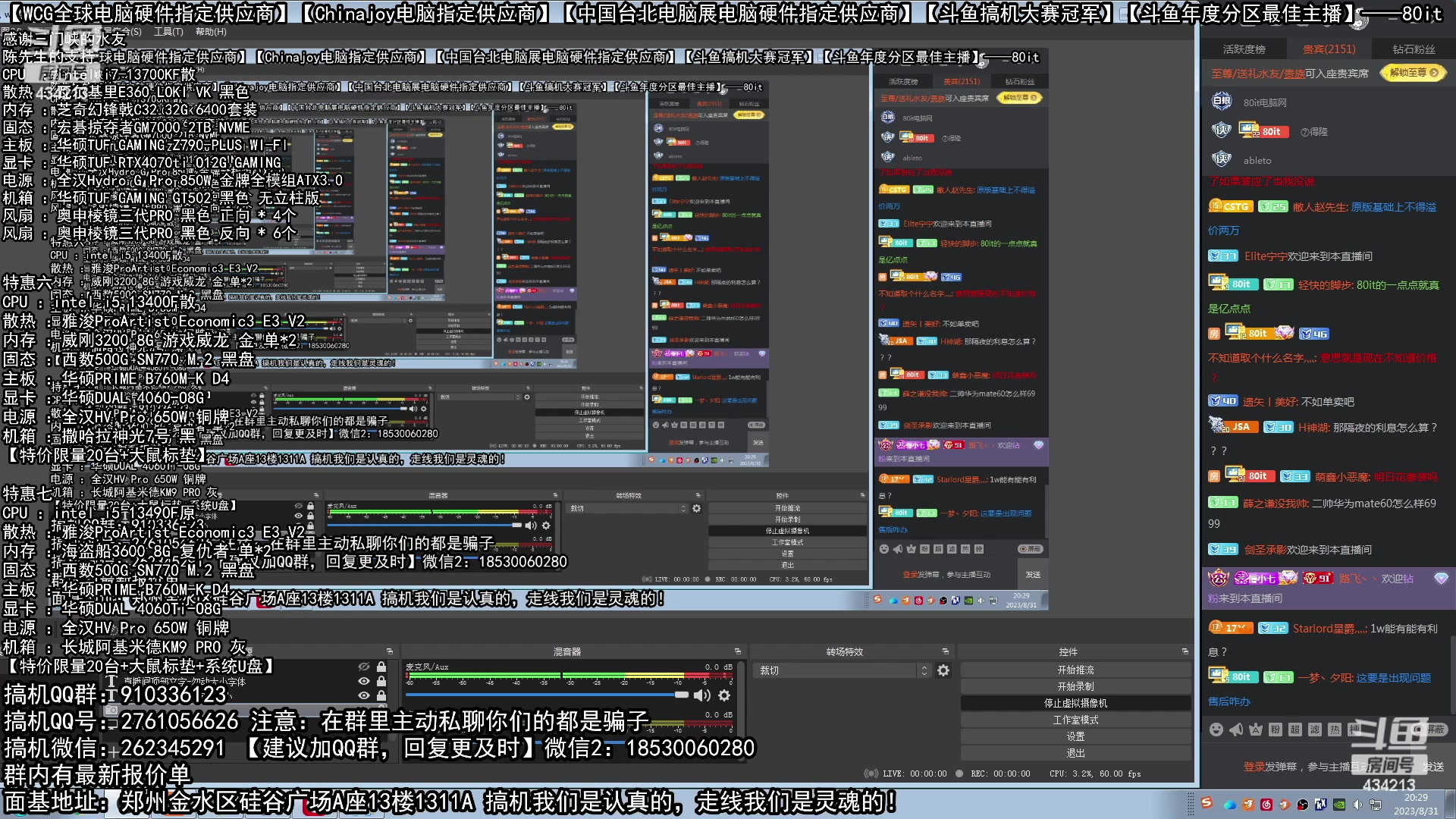Click the 麦克风/Aux level meter bar
The width and height of the screenshot is (1456, 819).
tap(569, 674)
